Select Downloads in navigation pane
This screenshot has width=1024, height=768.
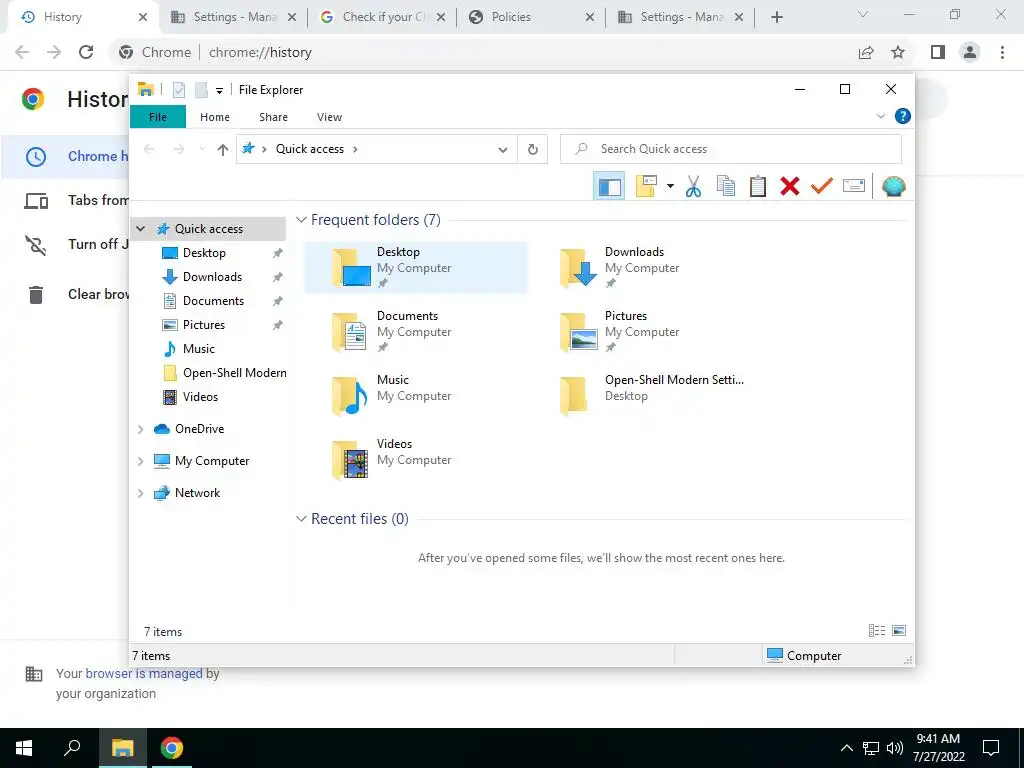[212, 277]
